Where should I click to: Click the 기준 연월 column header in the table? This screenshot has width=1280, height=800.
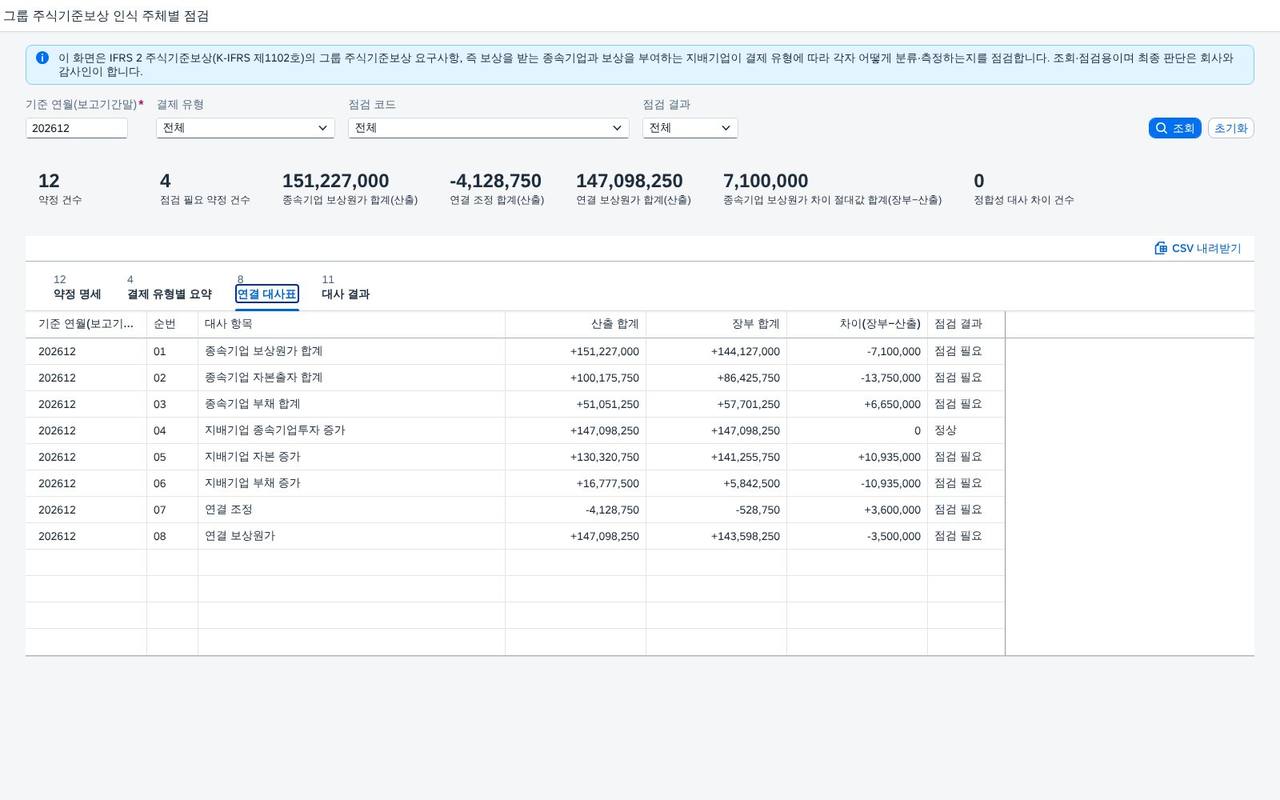[x=86, y=324]
